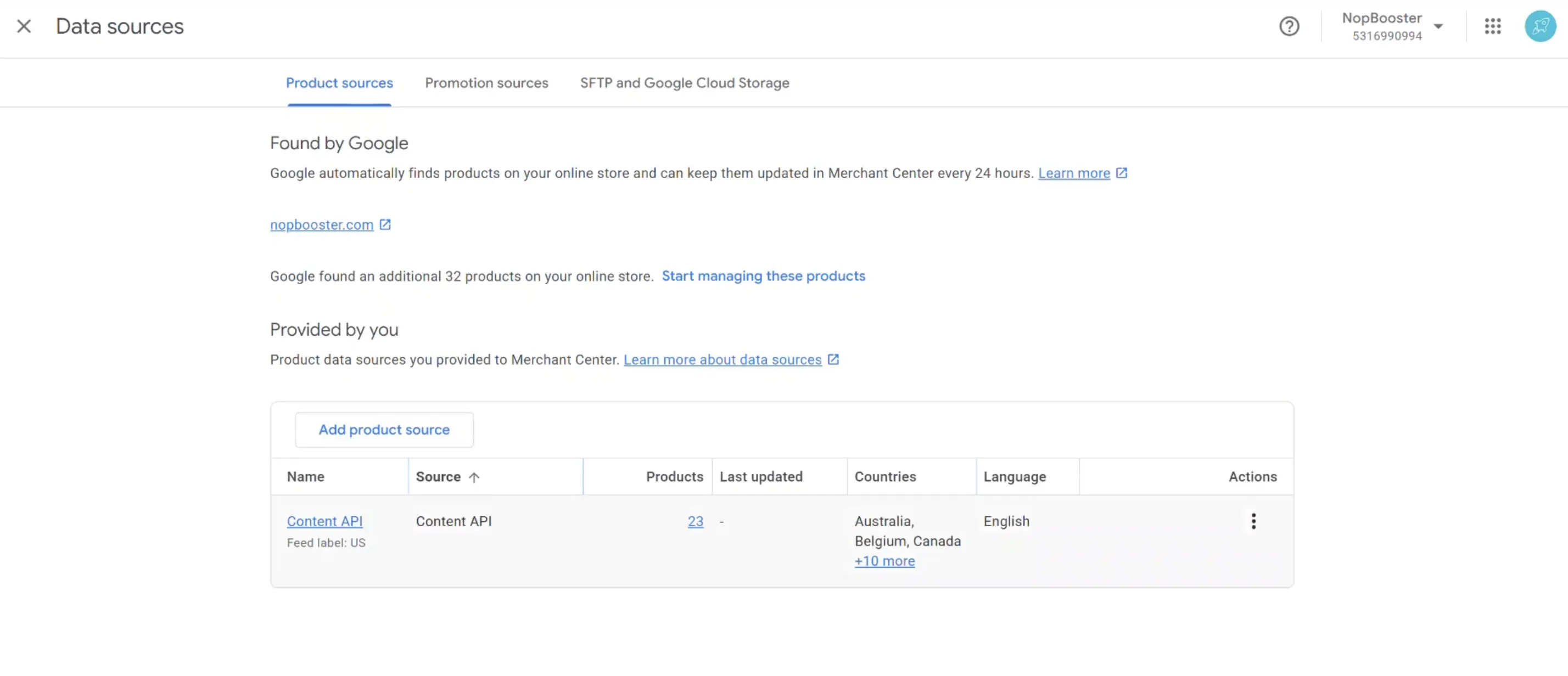Click the Provided by you heading
The height and width of the screenshot is (676, 1568).
(334, 329)
